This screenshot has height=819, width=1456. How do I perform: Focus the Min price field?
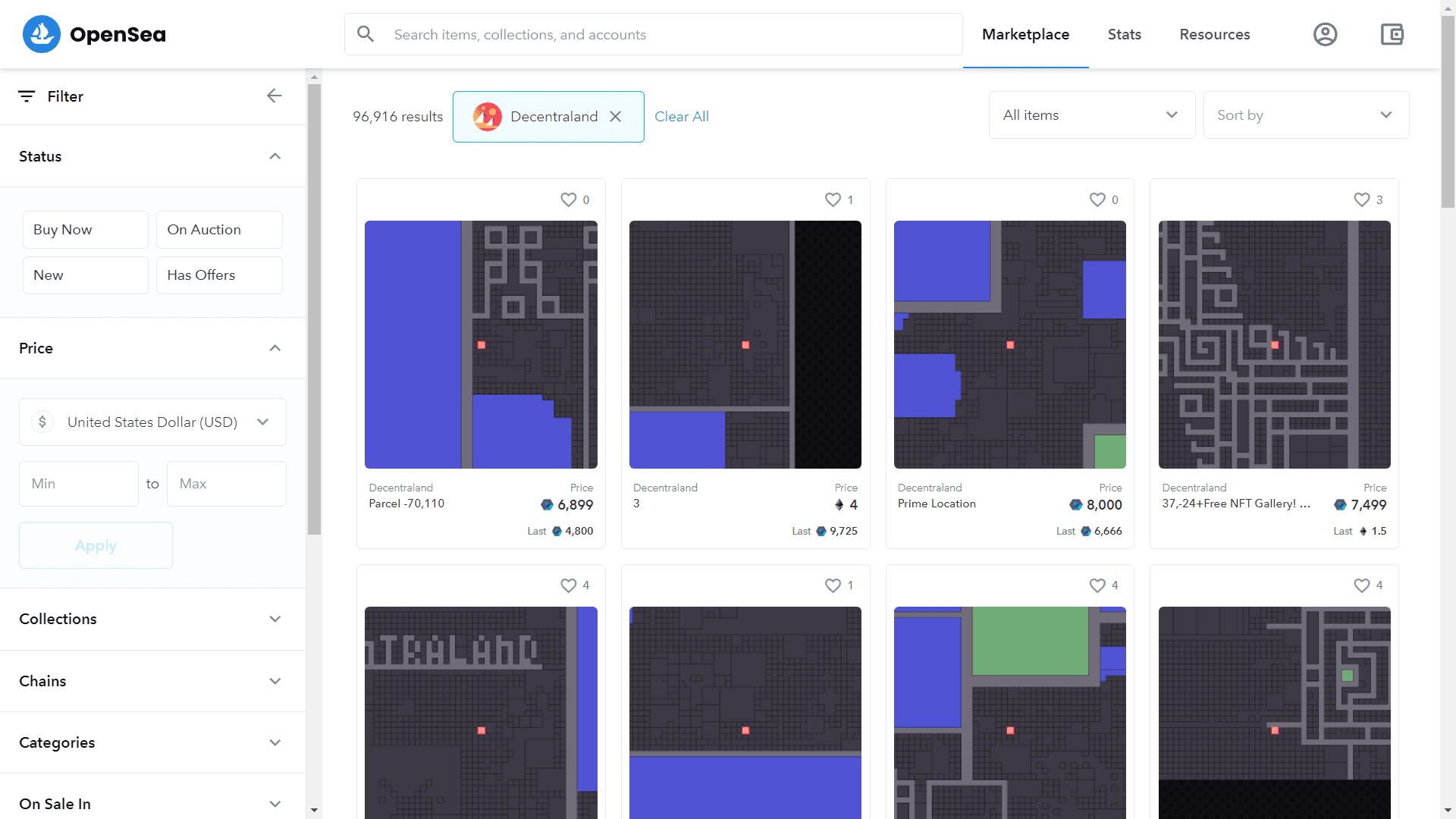point(79,484)
